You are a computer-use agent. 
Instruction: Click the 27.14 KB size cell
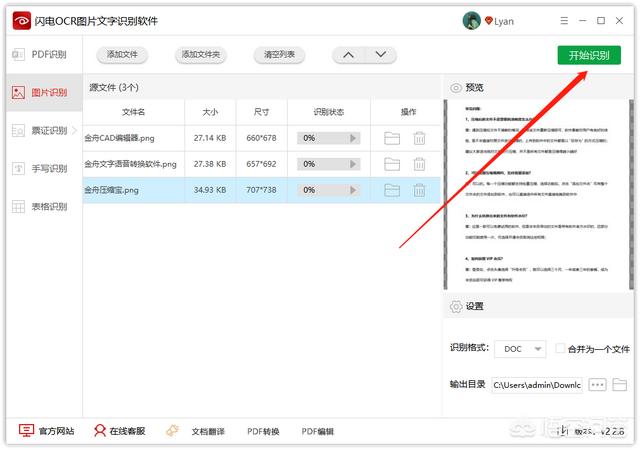click(x=210, y=138)
